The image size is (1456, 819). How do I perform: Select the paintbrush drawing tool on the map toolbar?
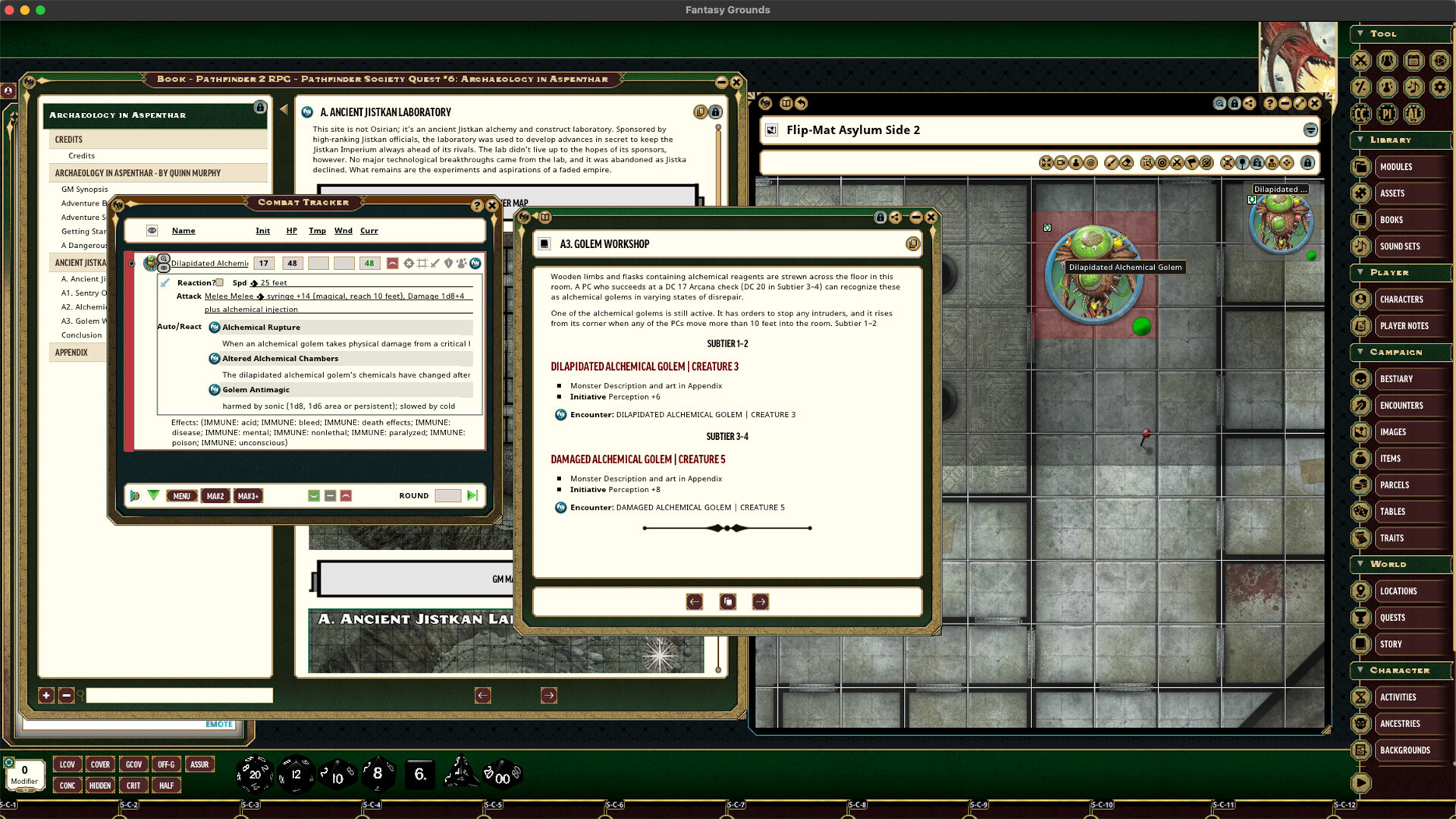tap(1112, 162)
